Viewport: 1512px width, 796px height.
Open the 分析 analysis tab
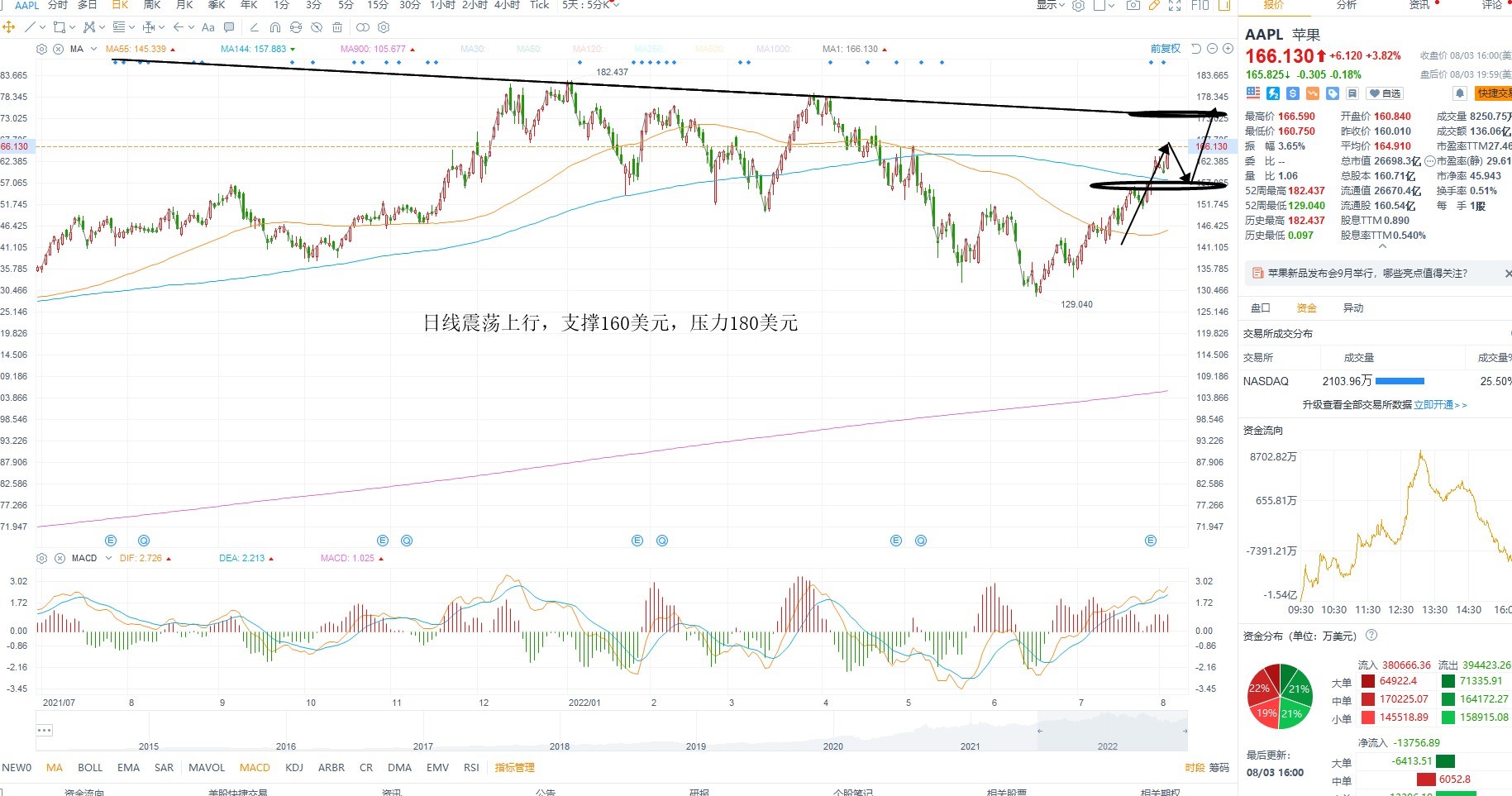pyautogui.click(x=1347, y=5)
